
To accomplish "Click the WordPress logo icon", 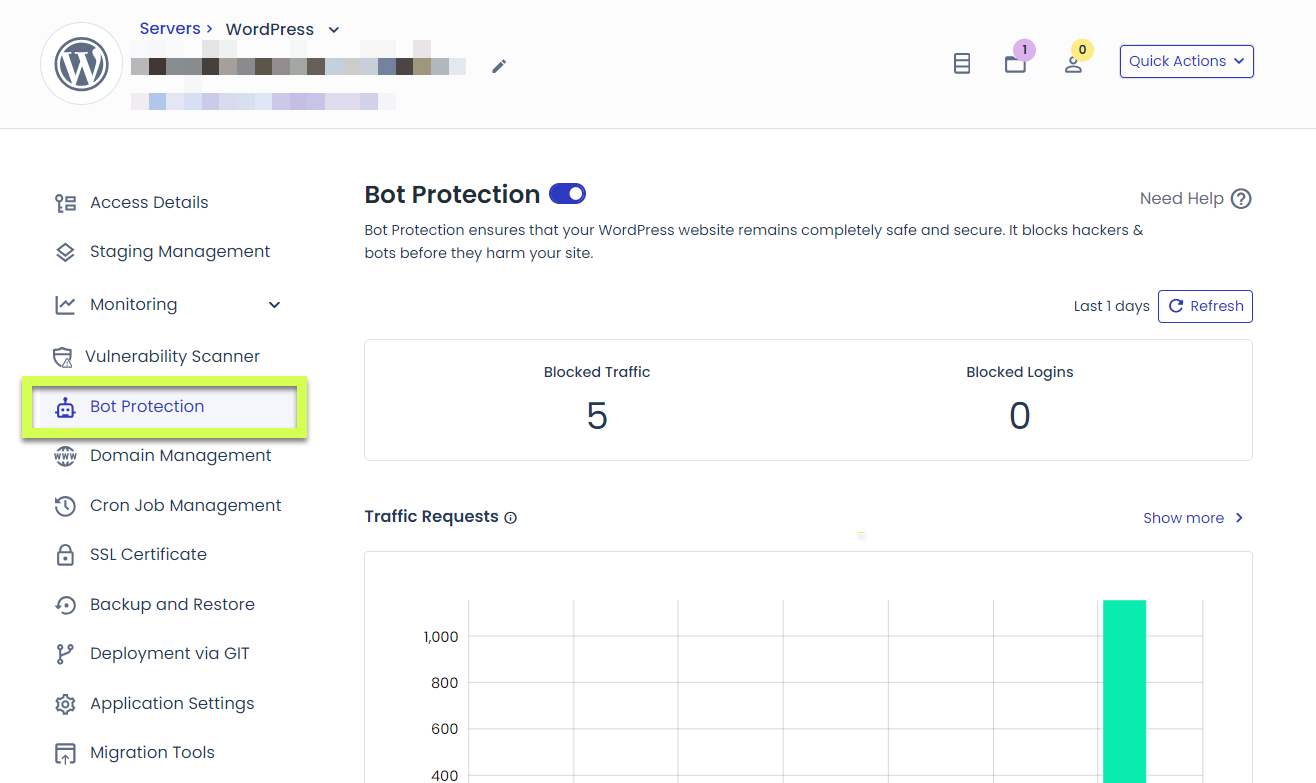I will [82, 64].
